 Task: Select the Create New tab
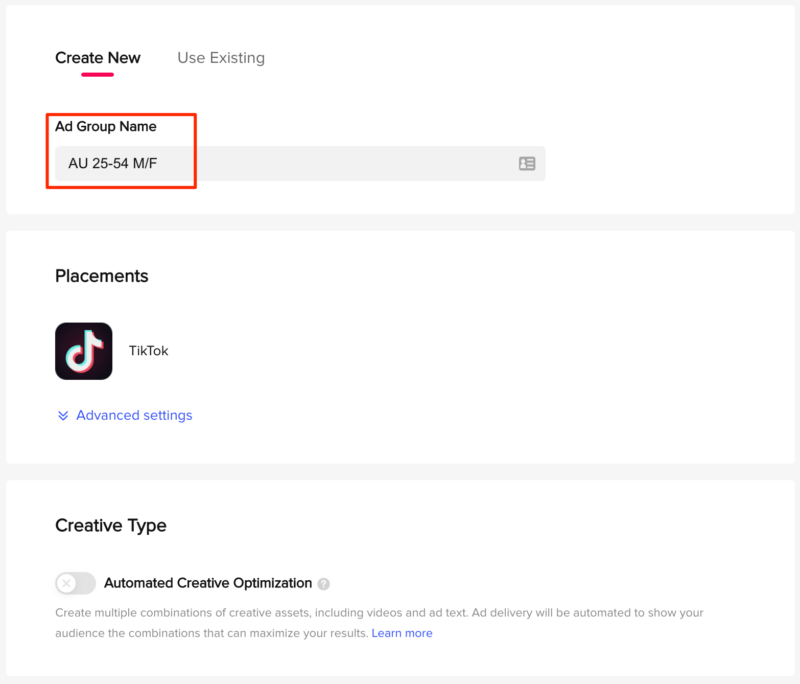pos(97,58)
